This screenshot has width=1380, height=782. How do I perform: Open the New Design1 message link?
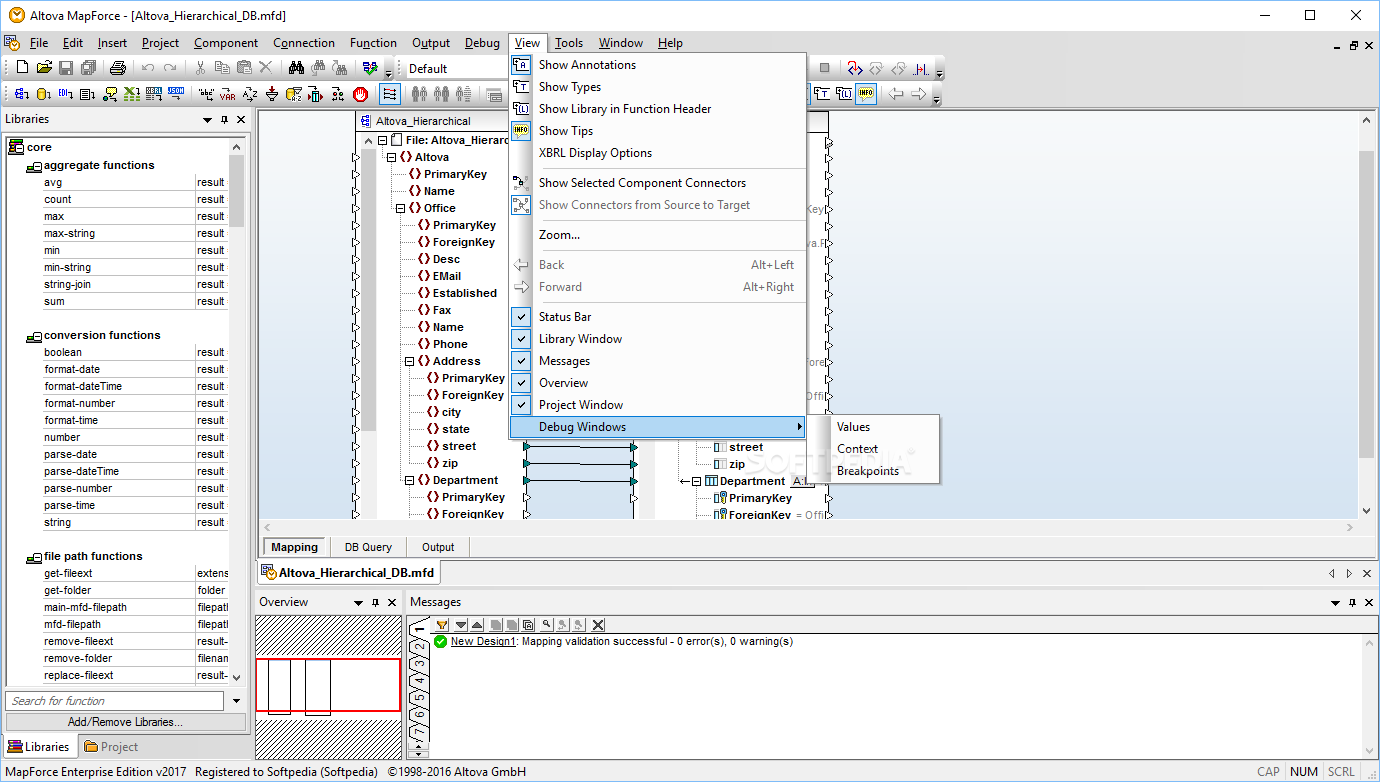(483, 642)
